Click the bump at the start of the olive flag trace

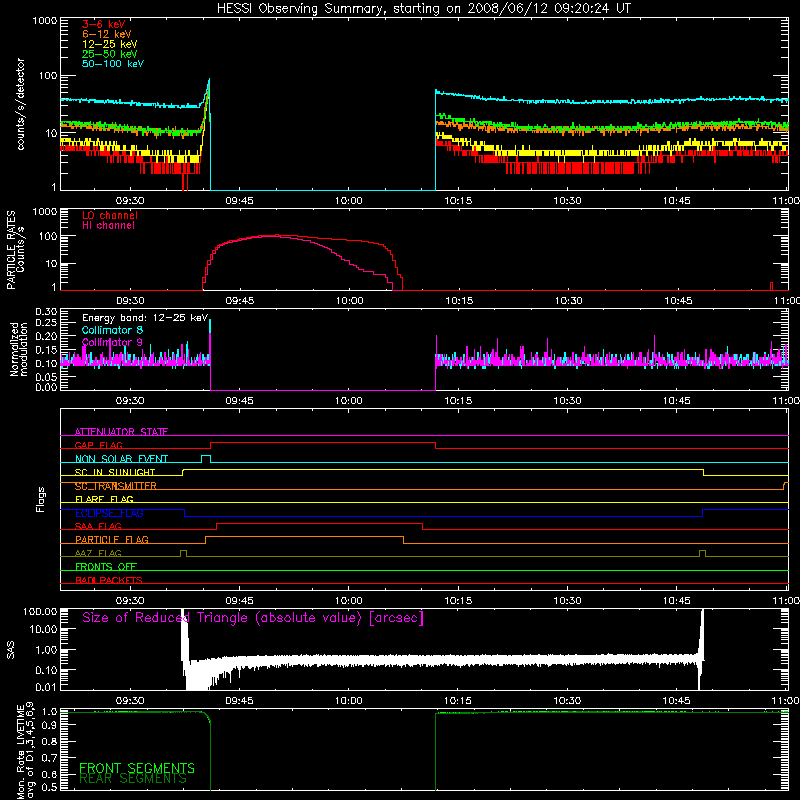point(184,553)
